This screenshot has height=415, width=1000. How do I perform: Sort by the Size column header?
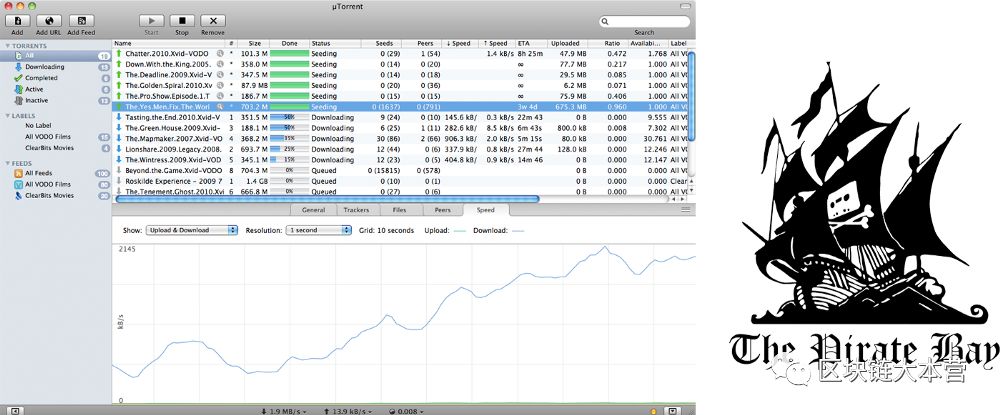point(254,43)
